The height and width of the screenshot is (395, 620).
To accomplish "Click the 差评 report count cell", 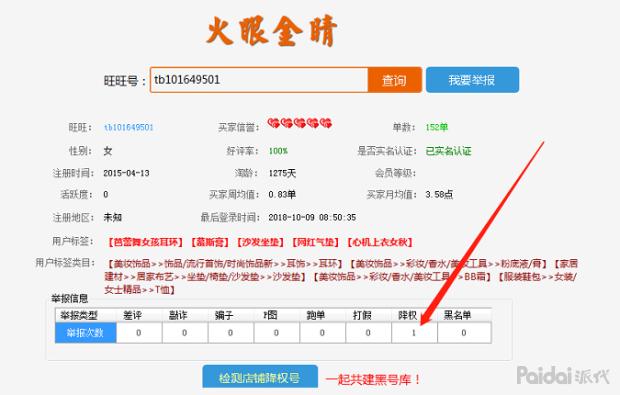I will pos(139,333).
